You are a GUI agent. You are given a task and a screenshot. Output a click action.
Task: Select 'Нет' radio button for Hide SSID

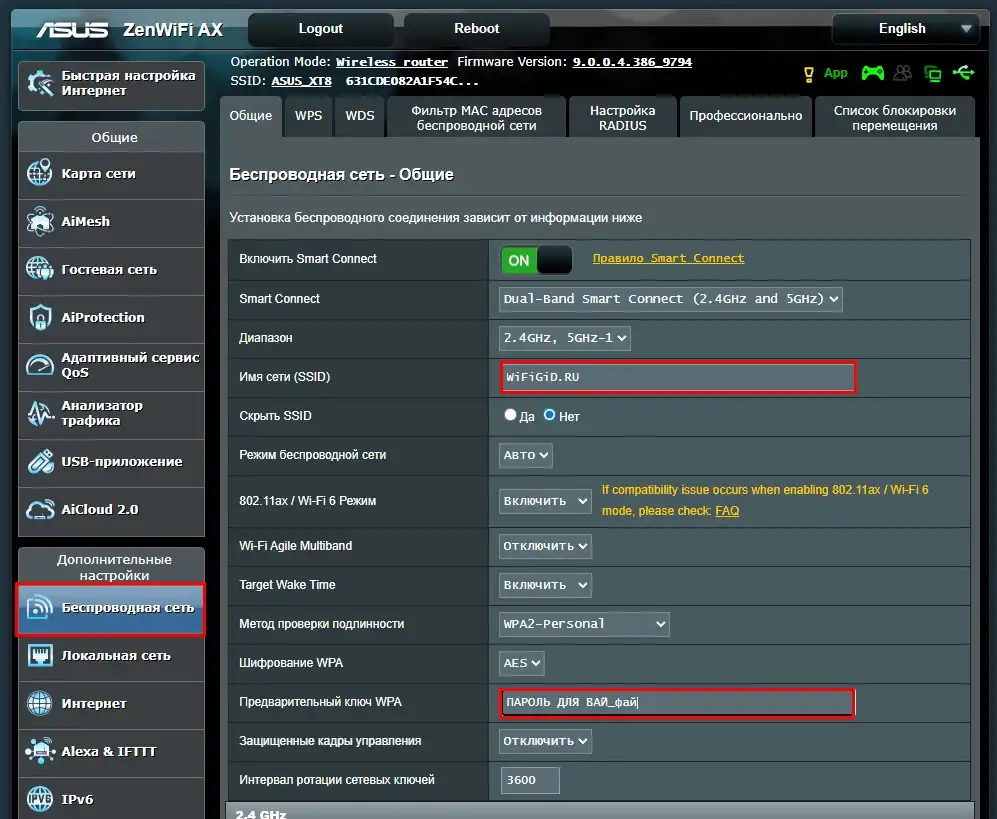[x=549, y=415]
